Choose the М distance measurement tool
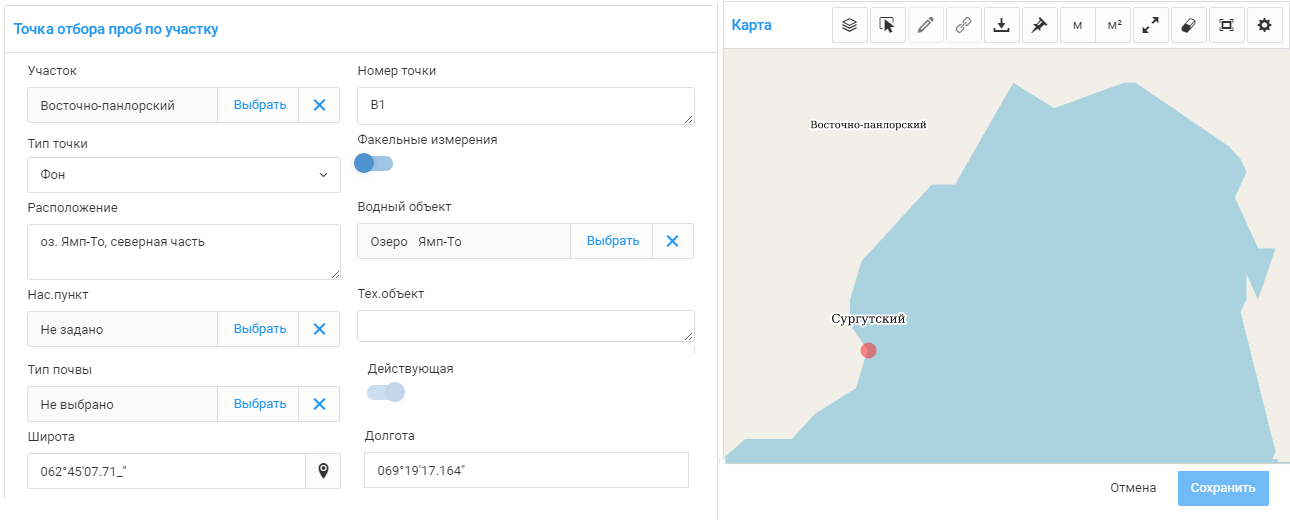1290x520 pixels. [x=1077, y=26]
